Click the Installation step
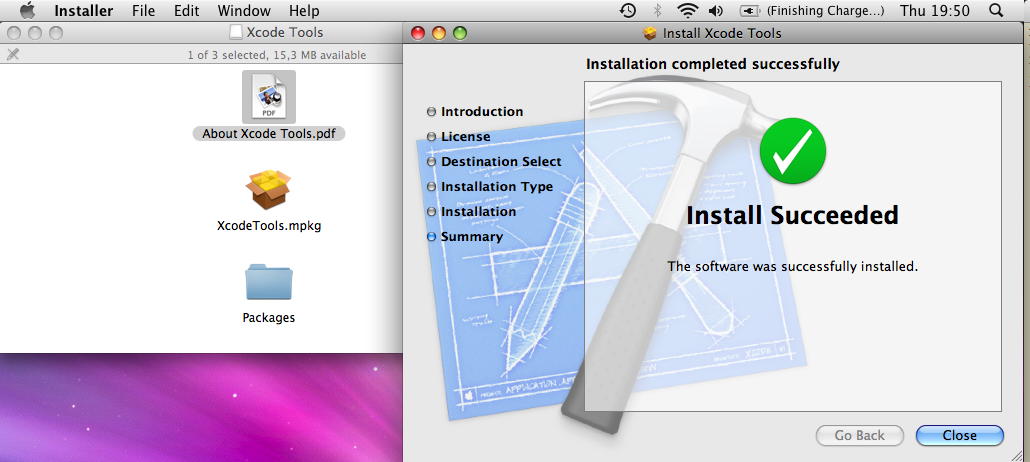The height and width of the screenshot is (462, 1030). (478, 212)
